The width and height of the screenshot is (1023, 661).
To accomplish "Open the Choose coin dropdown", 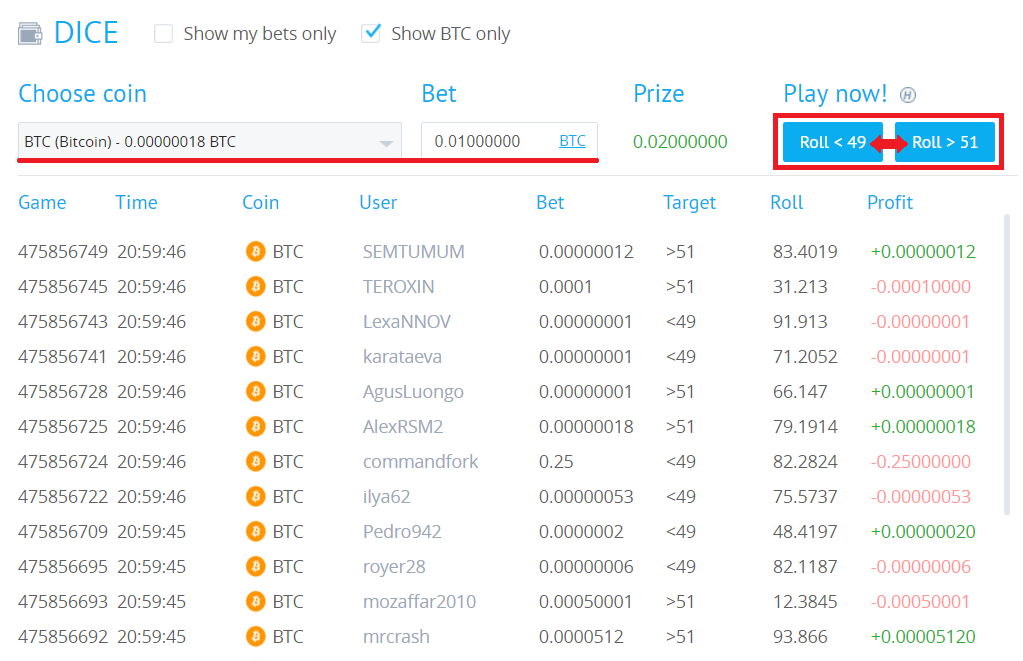I will pos(209,142).
